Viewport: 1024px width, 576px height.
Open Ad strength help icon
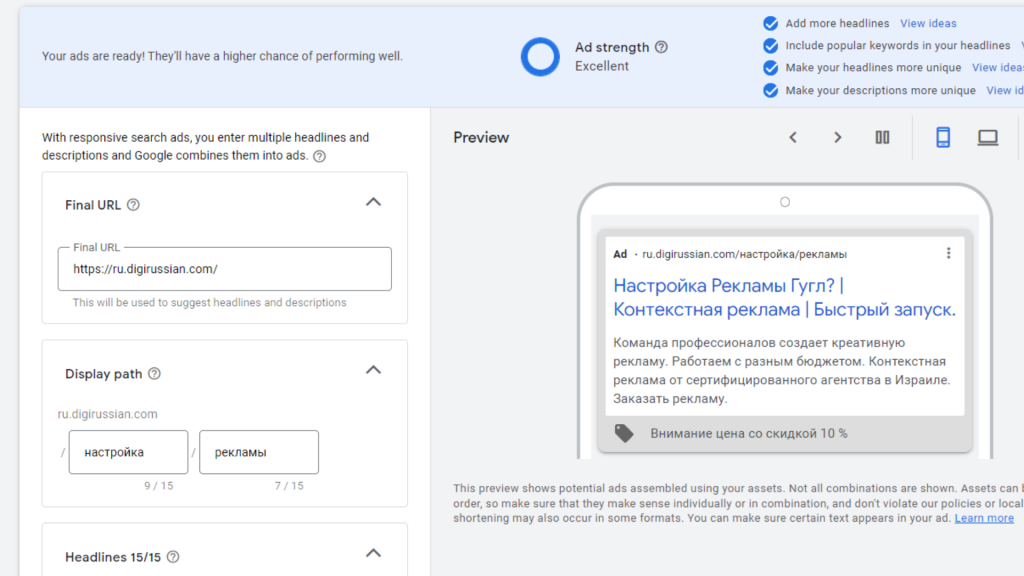[x=661, y=47]
